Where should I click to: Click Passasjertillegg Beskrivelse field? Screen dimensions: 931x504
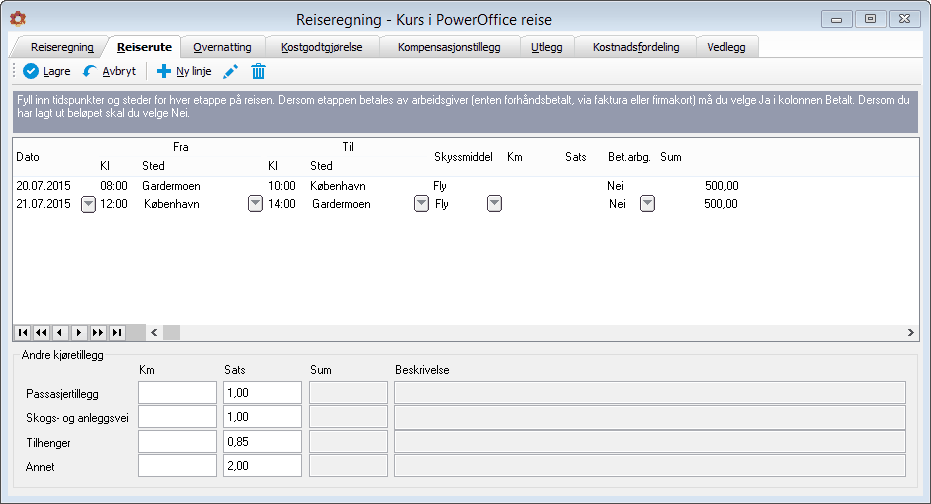[x=650, y=393]
